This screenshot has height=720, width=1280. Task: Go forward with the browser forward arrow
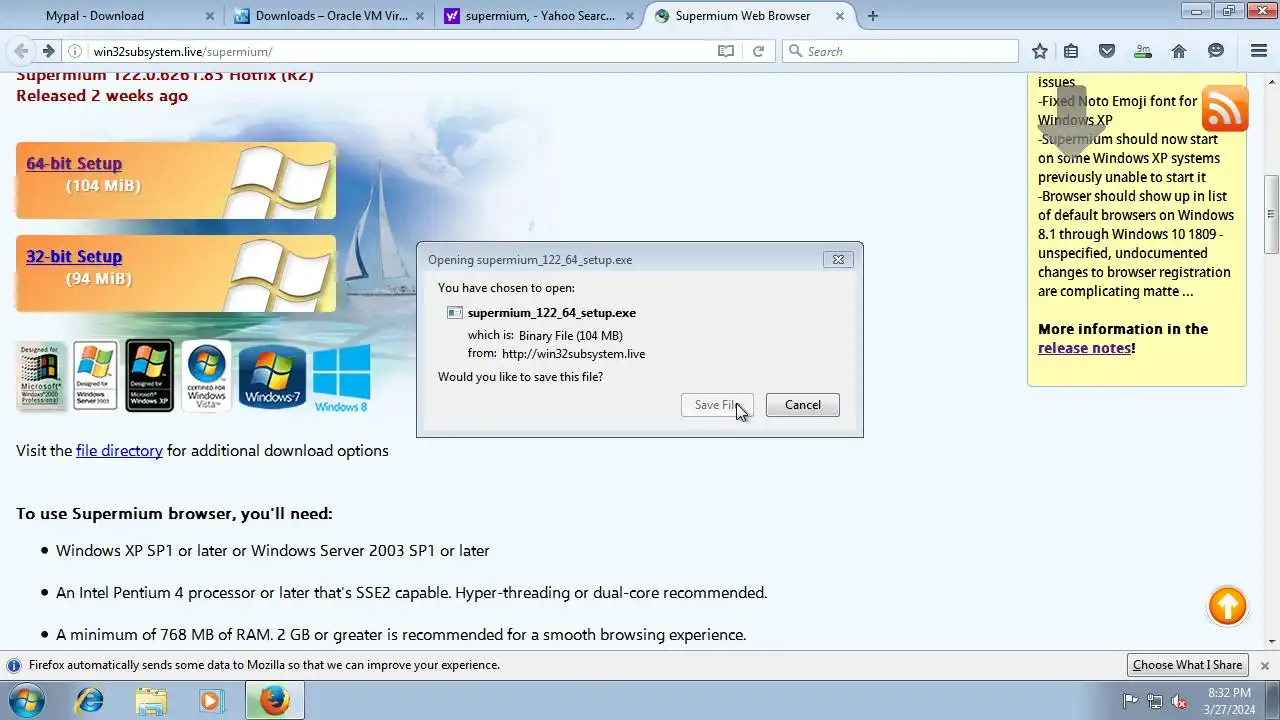(x=48, y=51)
